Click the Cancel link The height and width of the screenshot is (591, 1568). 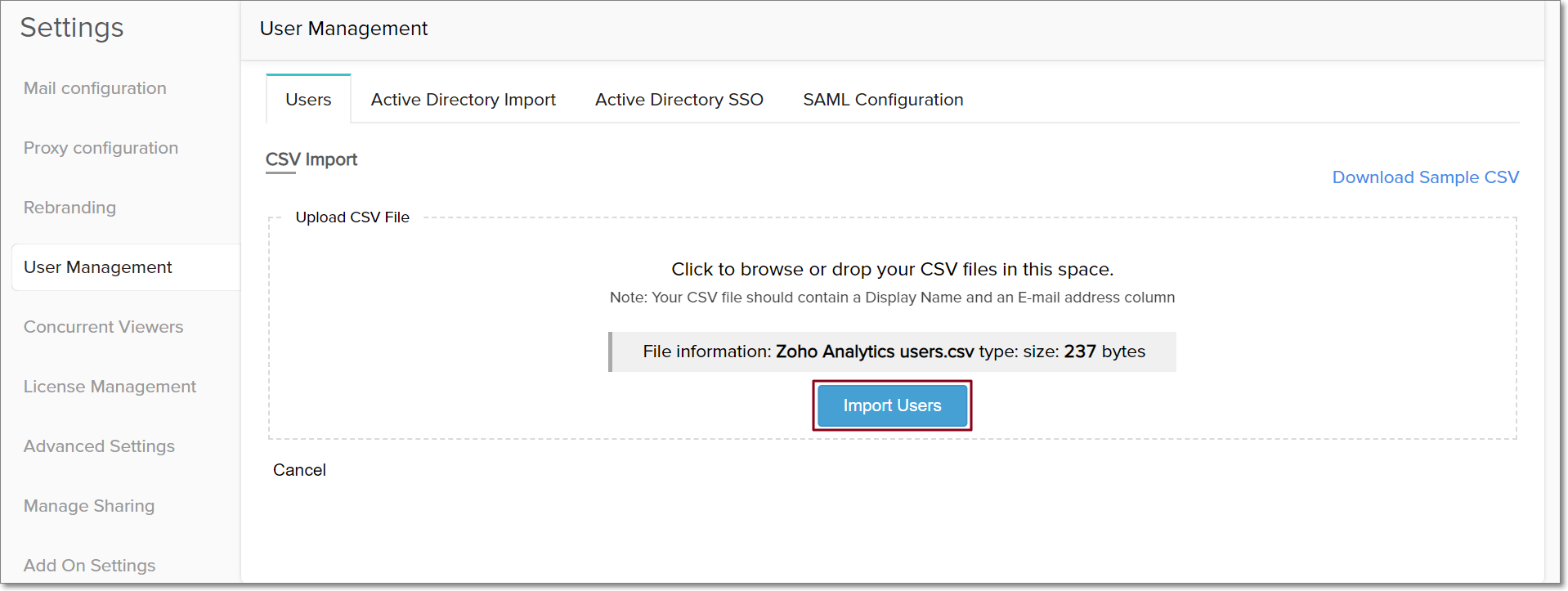(299, 470)
